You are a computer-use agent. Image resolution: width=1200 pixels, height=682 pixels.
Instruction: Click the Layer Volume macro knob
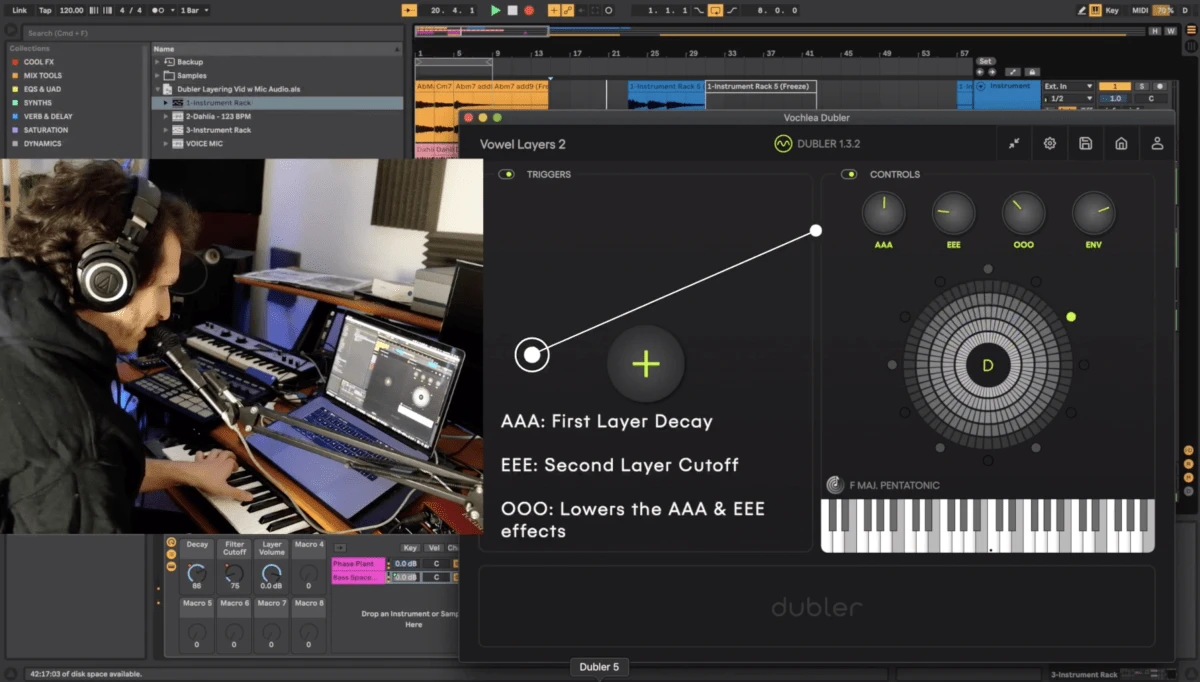pos(271,573)
